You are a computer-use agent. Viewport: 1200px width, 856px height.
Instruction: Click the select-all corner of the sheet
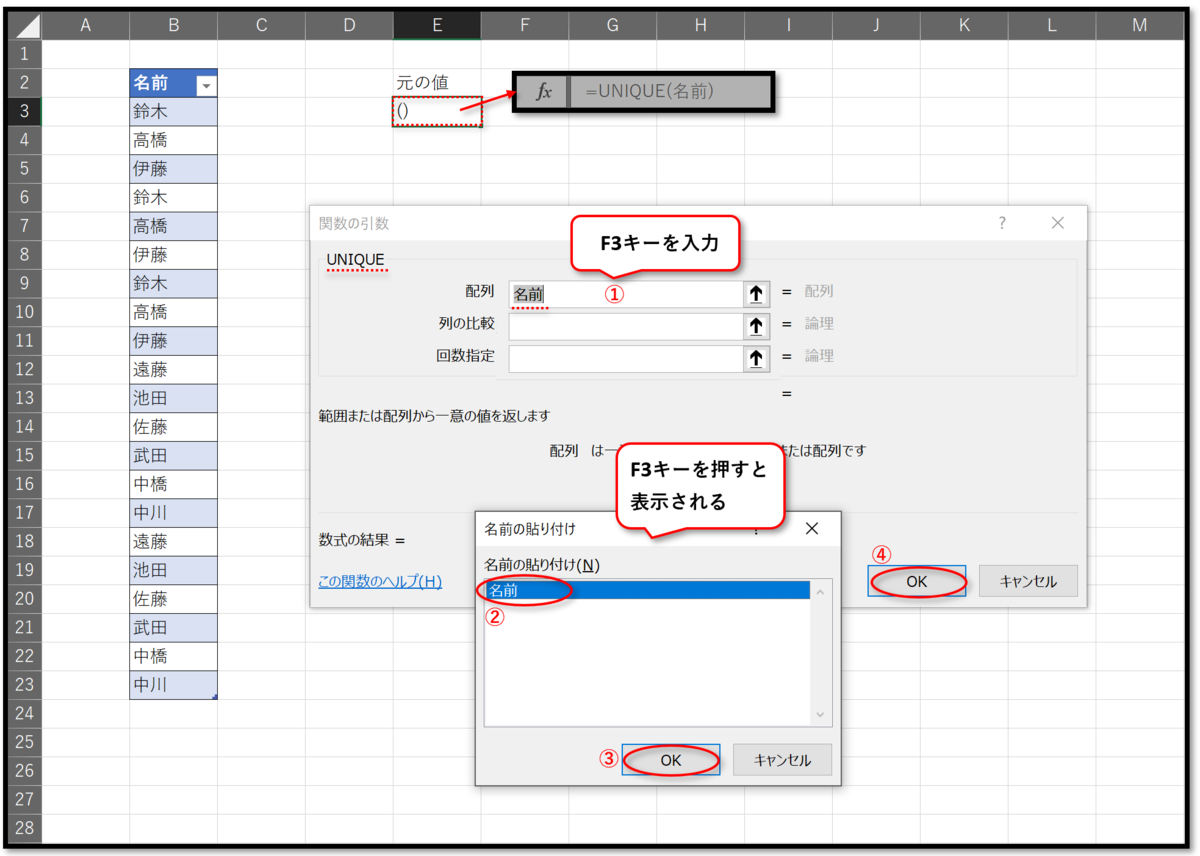pos(23,25)
